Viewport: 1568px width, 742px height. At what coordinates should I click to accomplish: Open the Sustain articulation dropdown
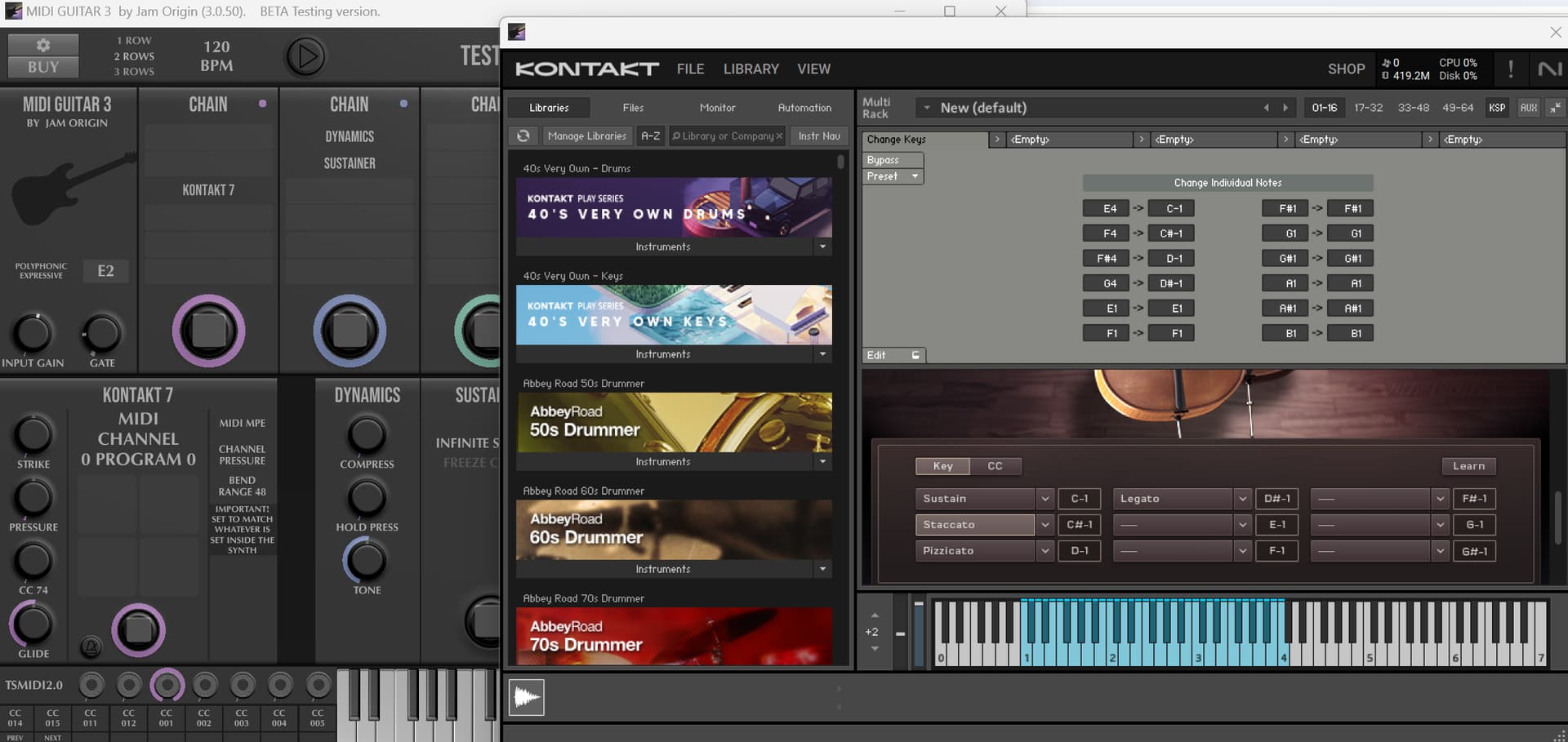(1045, 499)
